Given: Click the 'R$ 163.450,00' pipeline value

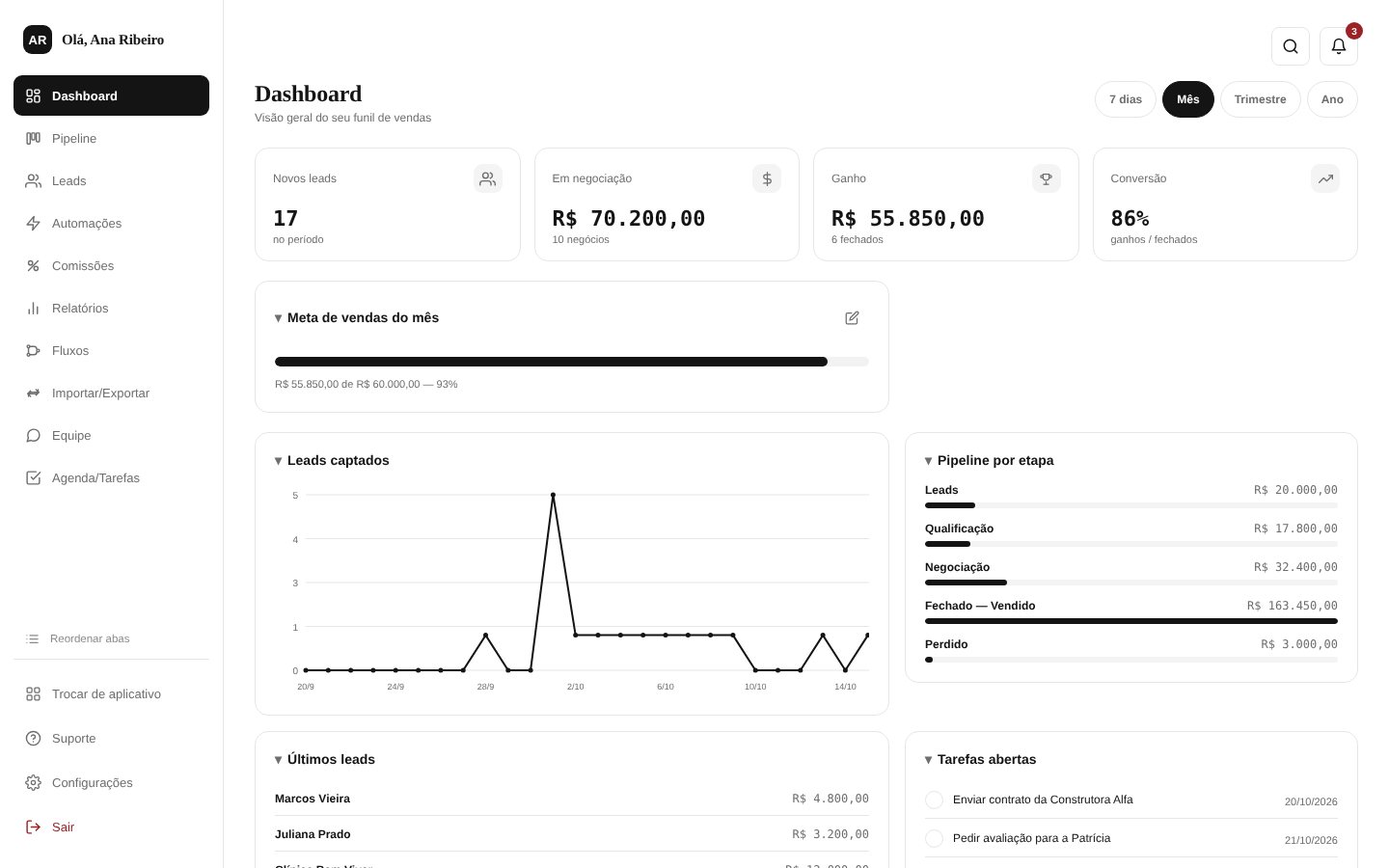Looking at the screenshot, I should pyautogui.click(x=1293, y=606).
